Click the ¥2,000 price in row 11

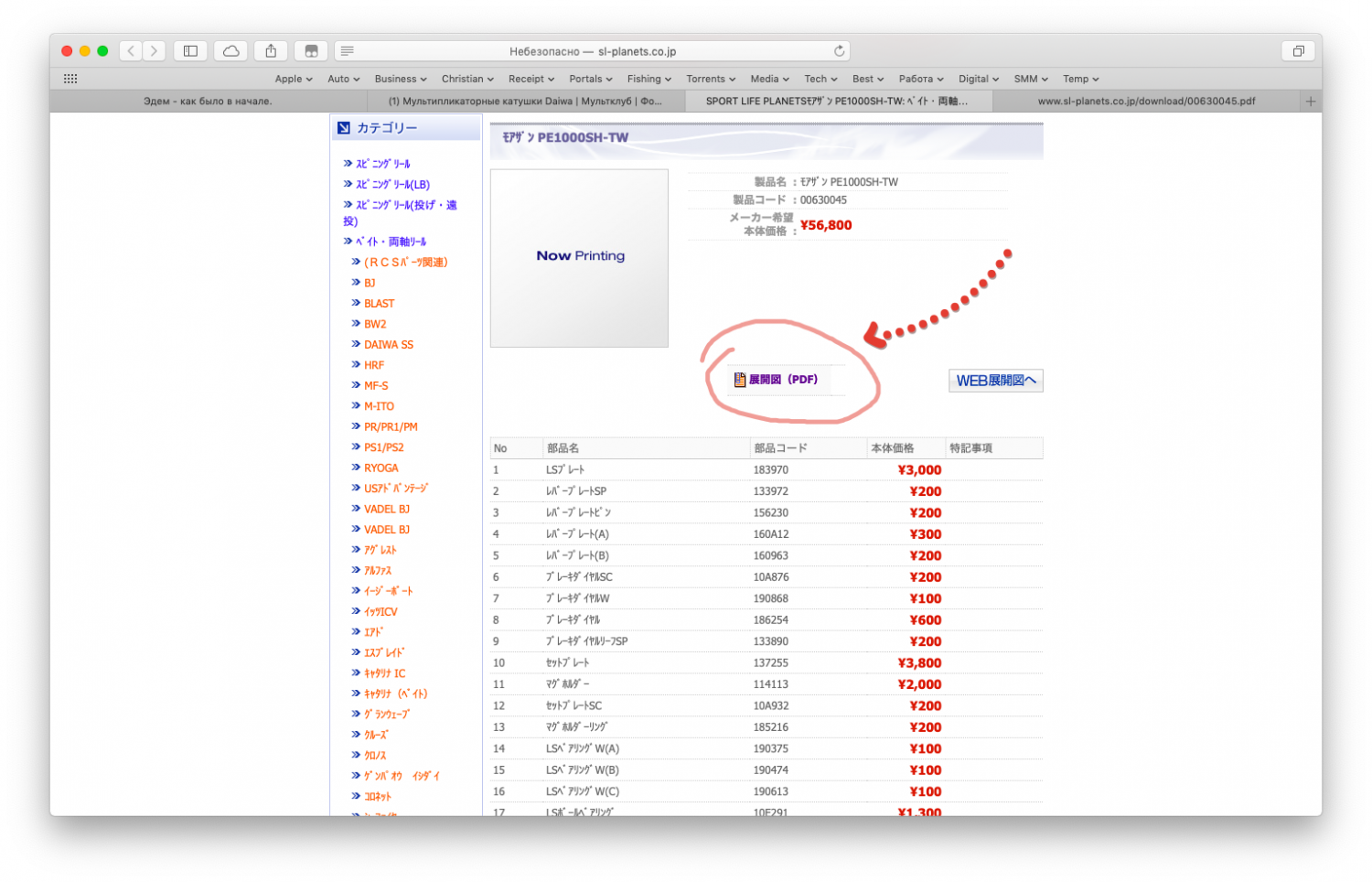(919, 684)
